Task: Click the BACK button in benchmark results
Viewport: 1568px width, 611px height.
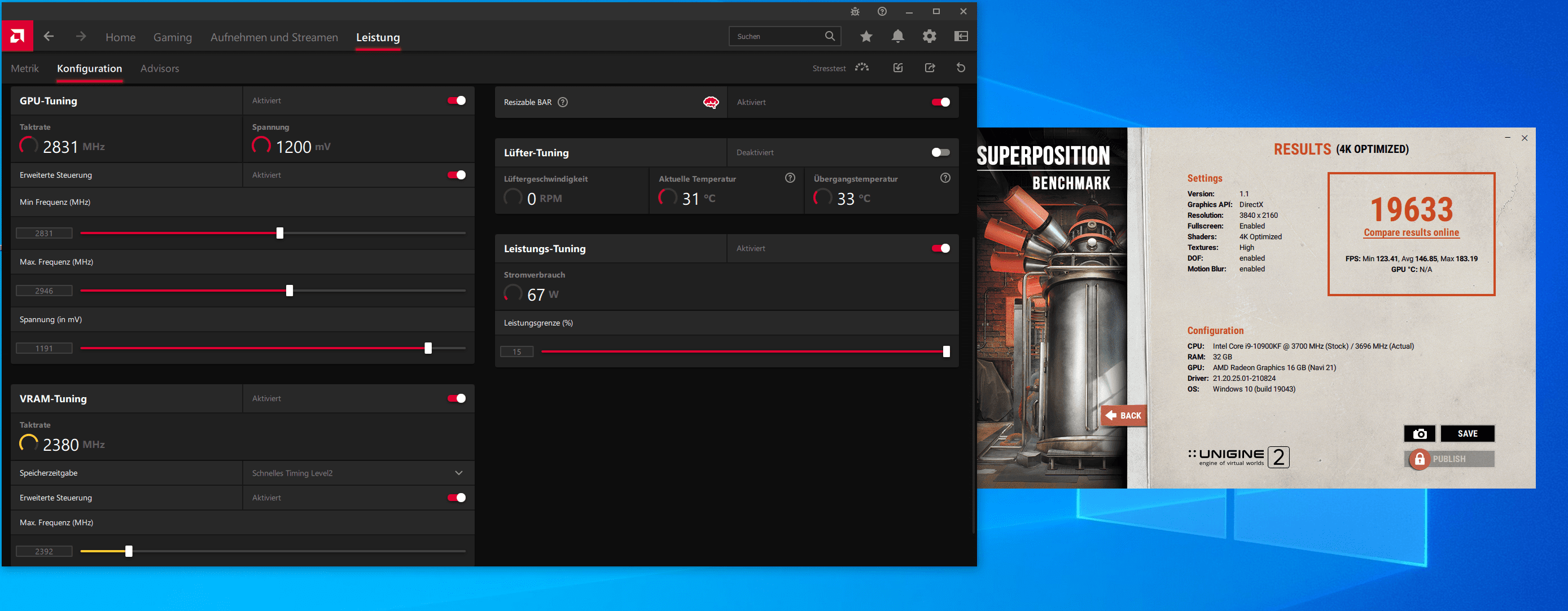Action: pos(1124,416)
